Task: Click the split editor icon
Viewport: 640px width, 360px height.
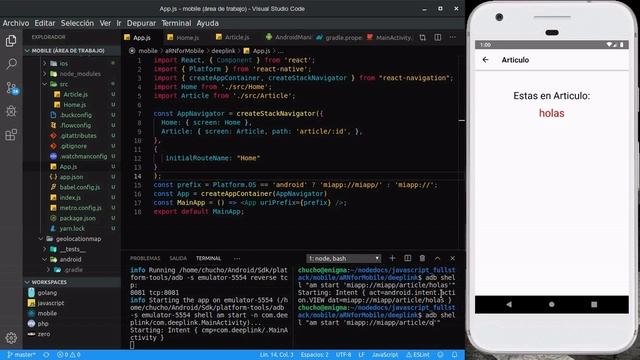Action: tap(438, 38)
